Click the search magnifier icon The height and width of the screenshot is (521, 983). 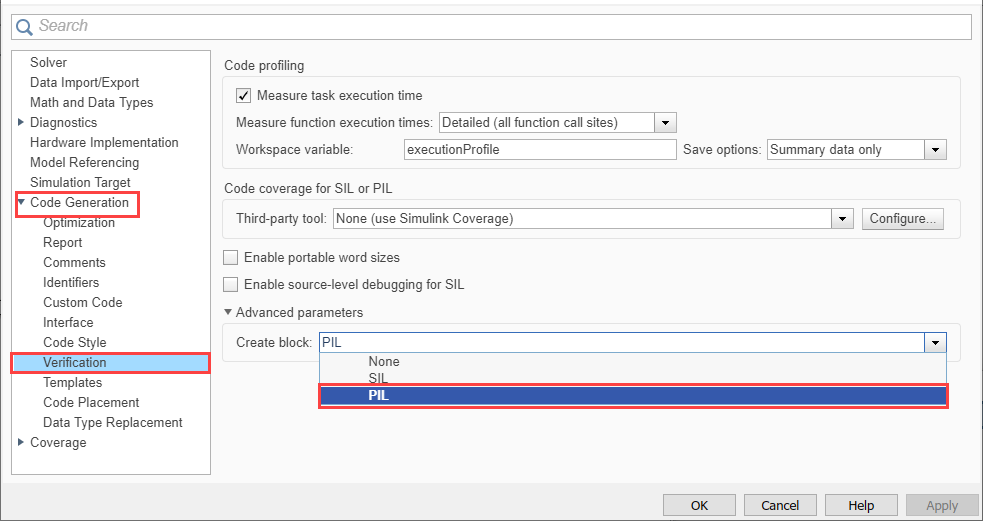(x=25, y=26)
